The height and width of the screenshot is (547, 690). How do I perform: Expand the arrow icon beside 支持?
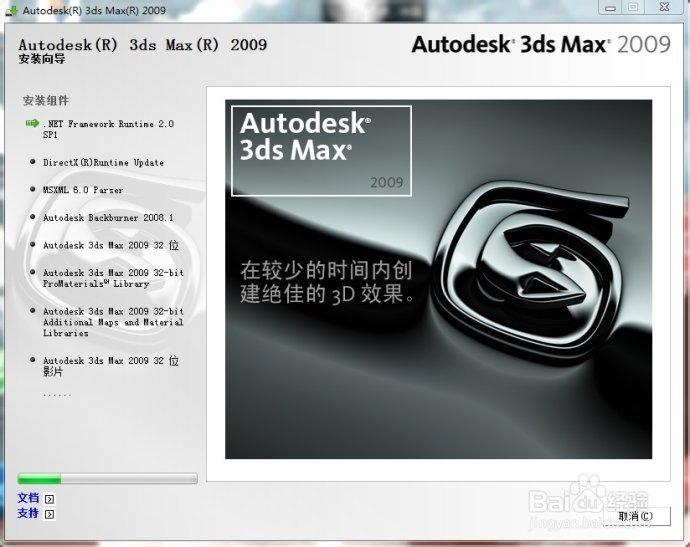(x=50, y=514)
